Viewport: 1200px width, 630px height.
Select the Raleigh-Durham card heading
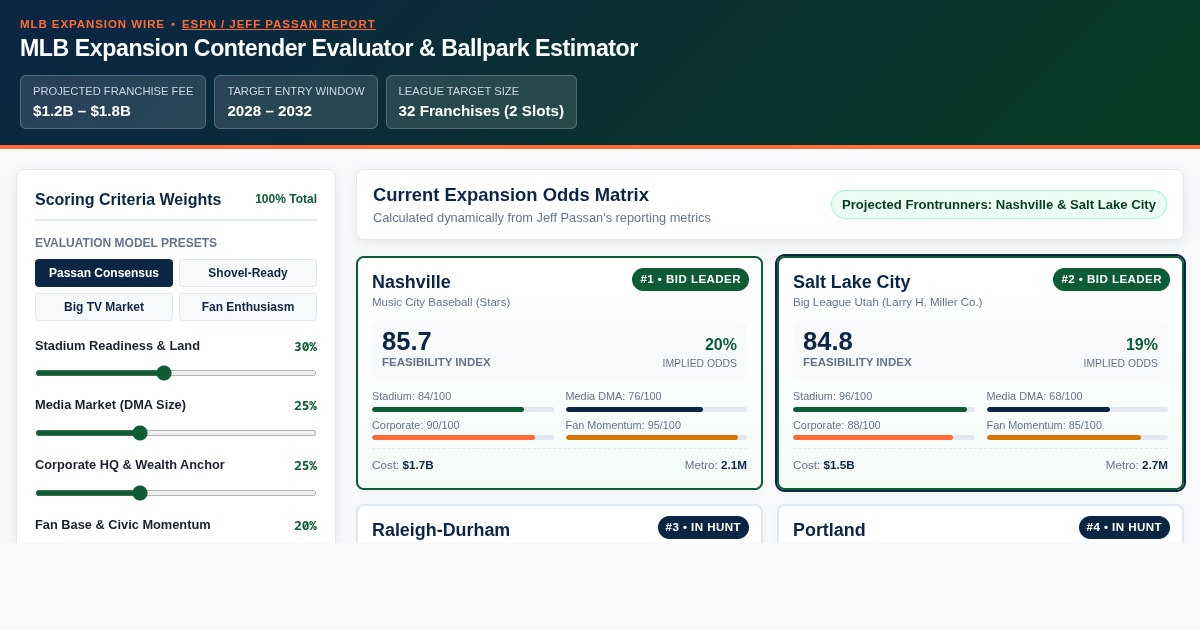coord(441,530)
